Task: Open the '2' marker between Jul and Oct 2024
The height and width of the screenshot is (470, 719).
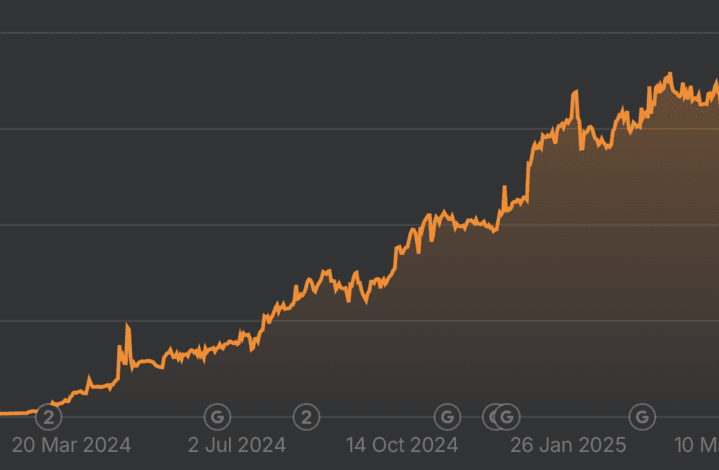Action: coord(306,417)
